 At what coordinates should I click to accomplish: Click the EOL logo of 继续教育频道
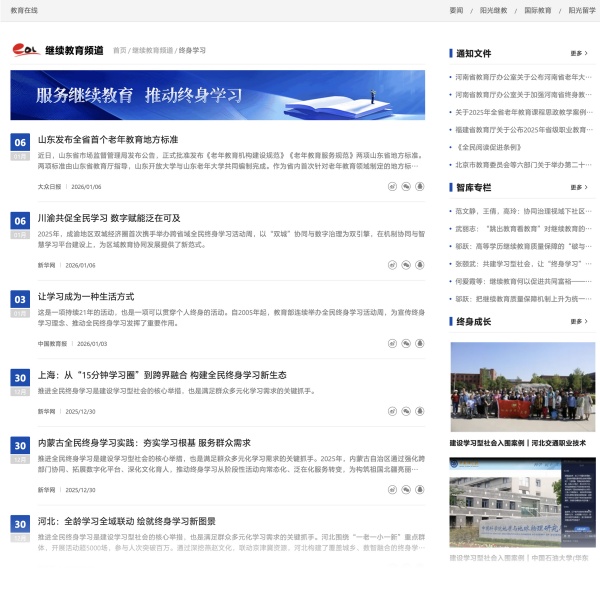[26, 50]
